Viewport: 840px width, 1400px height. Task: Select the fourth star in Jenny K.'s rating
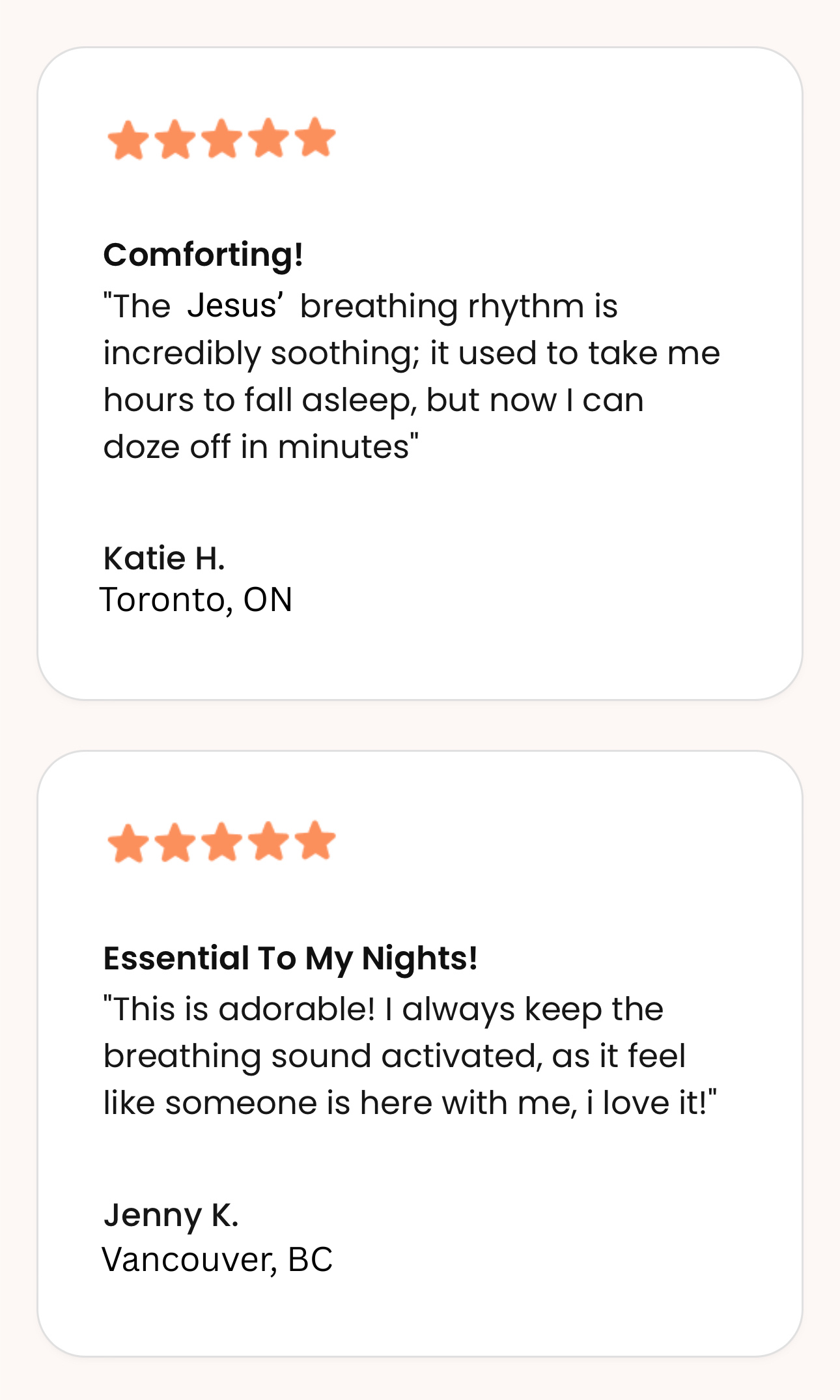270,842
